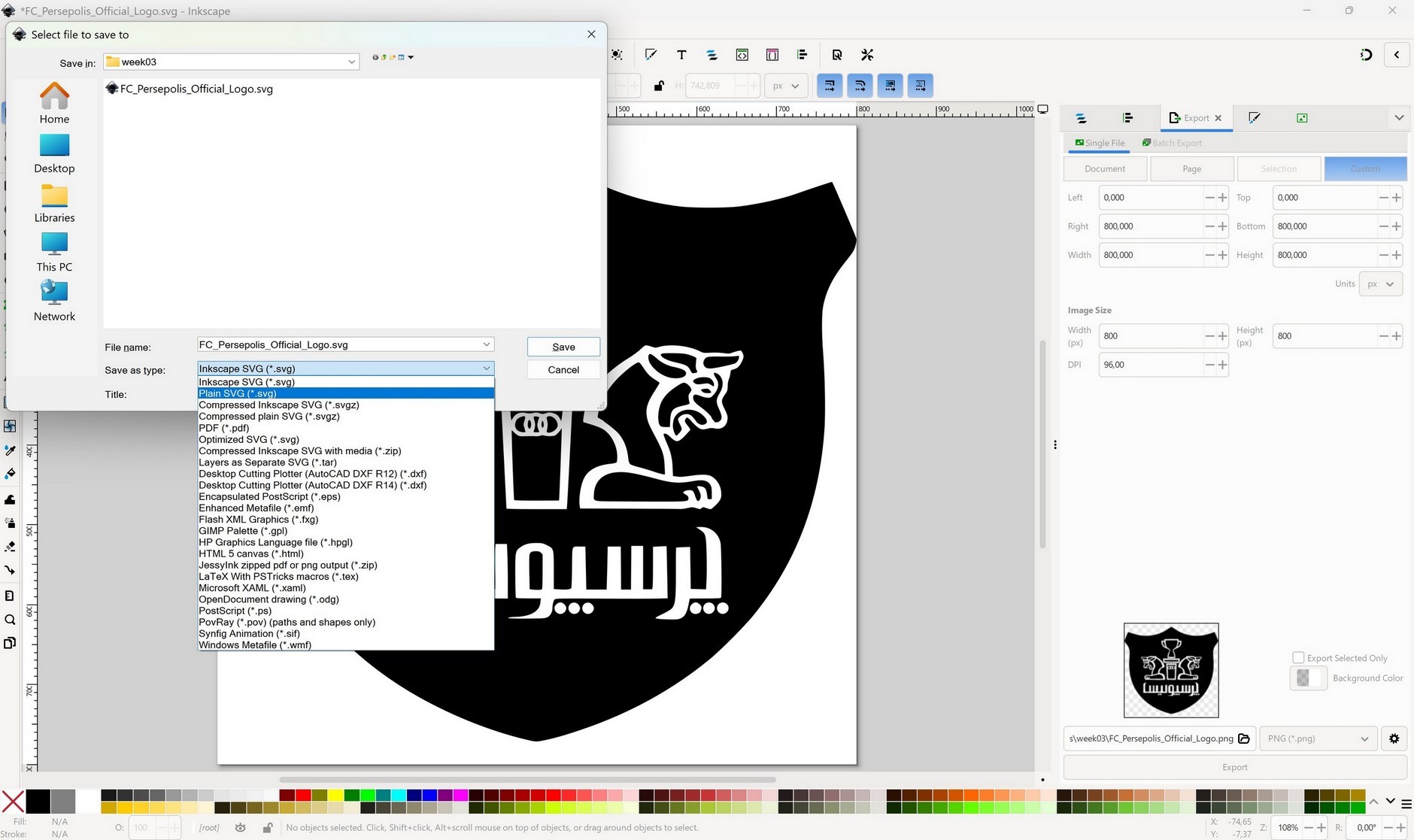Select the Connector tool
1414x840 pixels.
pyautogui.click(x=10, y=570)
